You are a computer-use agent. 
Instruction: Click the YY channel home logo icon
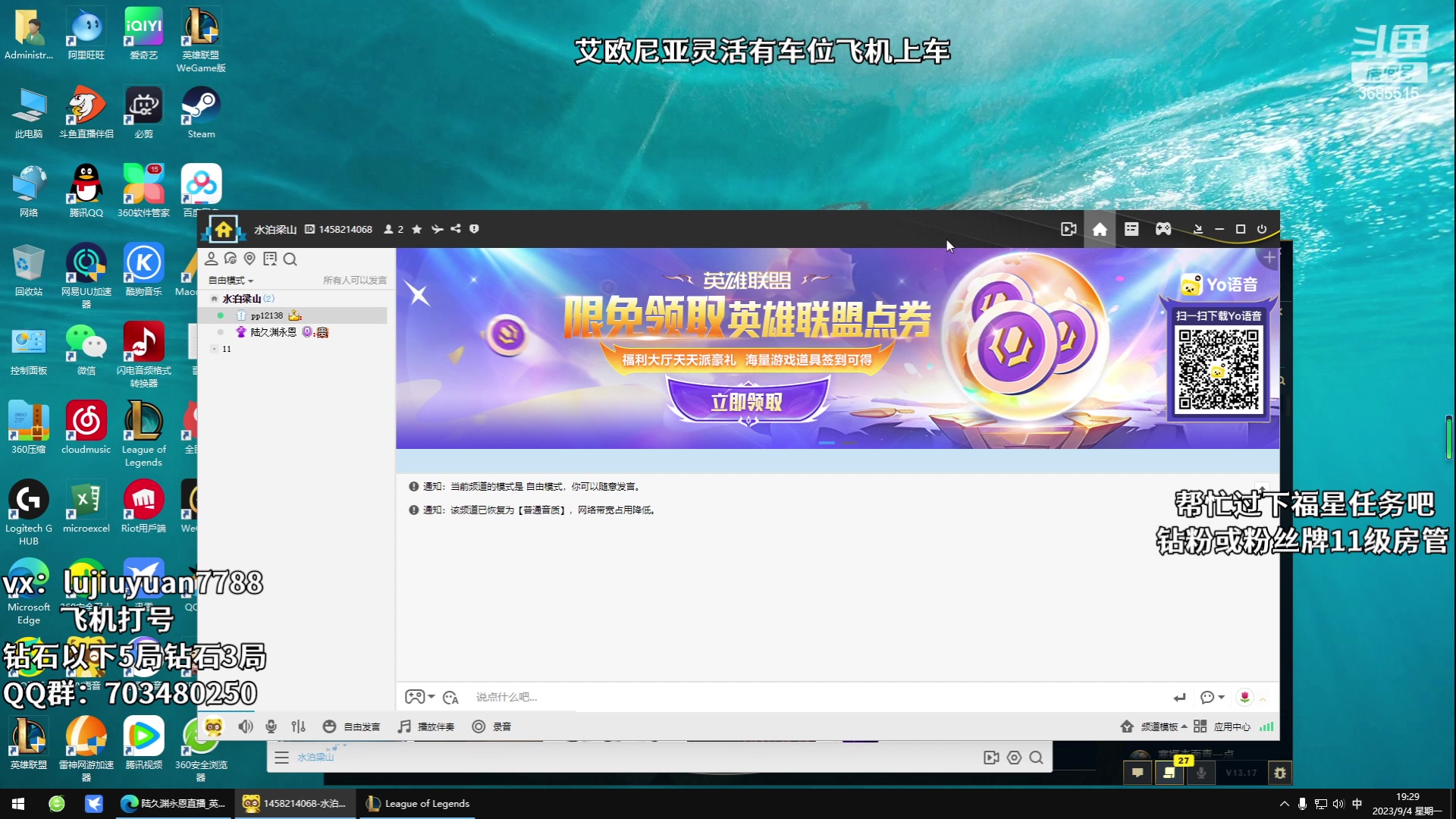coord(223,229)
